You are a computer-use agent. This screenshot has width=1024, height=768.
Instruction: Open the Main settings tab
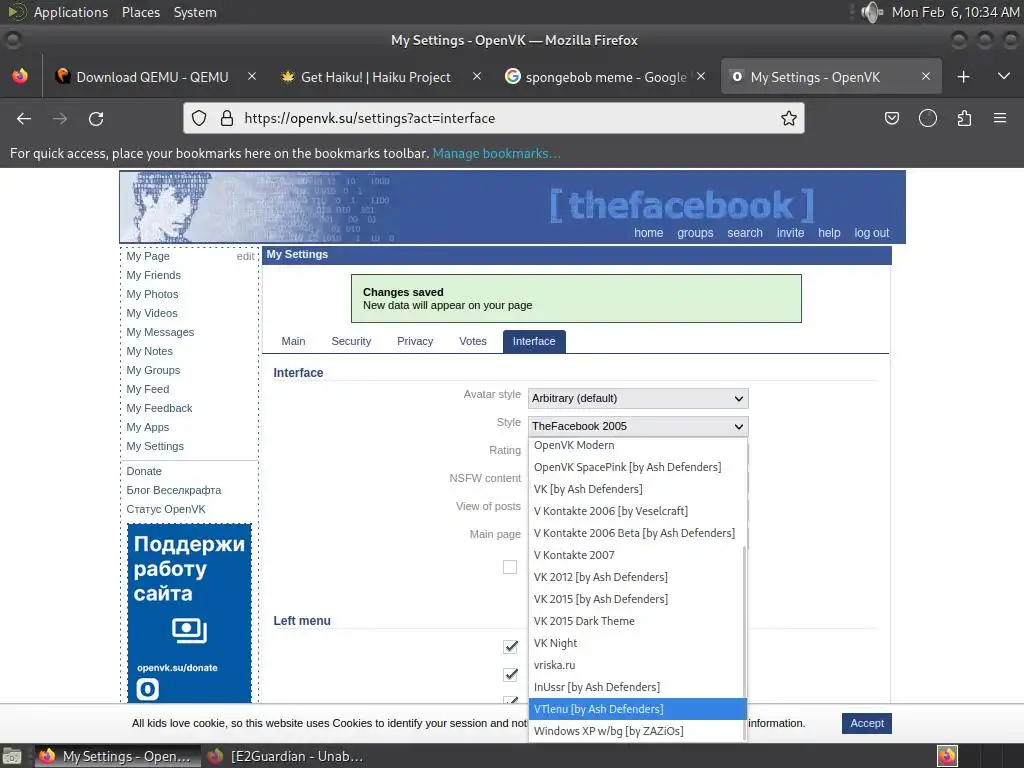pyautogui.click(x=293, y=342)
